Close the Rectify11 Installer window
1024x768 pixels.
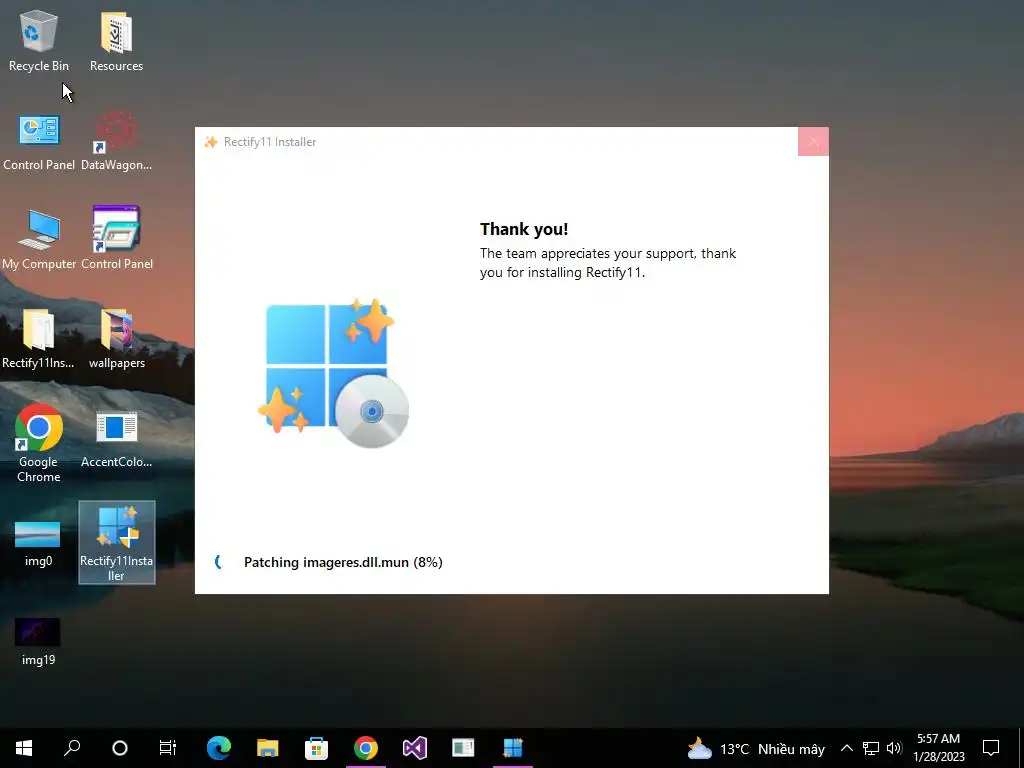coord(813,142)
